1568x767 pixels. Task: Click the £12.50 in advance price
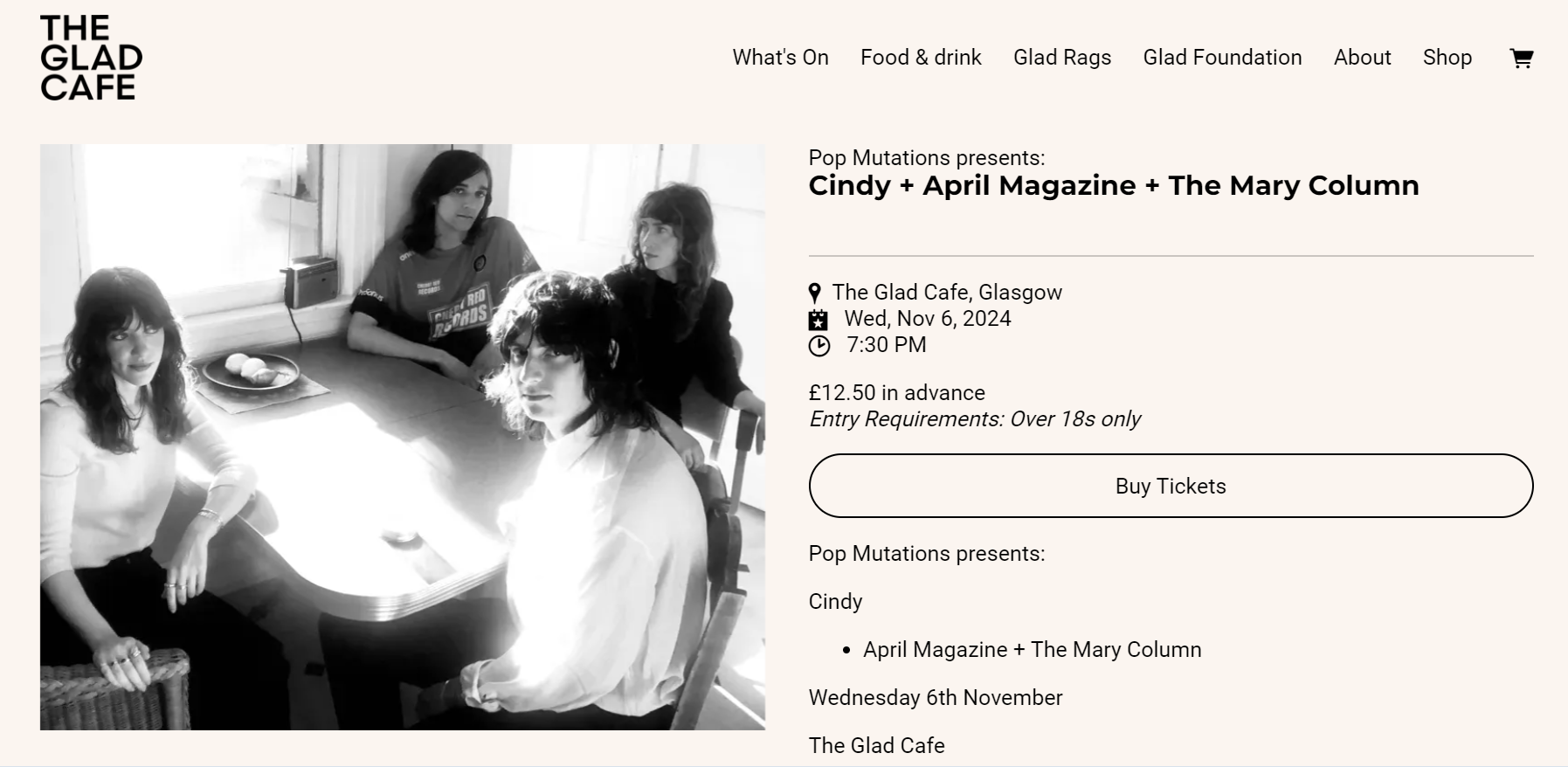point(897,393)
